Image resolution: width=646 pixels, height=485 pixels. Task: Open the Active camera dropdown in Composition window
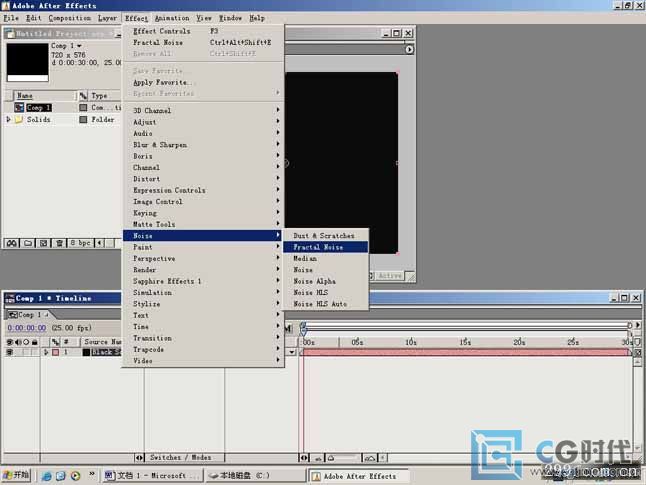389,276
